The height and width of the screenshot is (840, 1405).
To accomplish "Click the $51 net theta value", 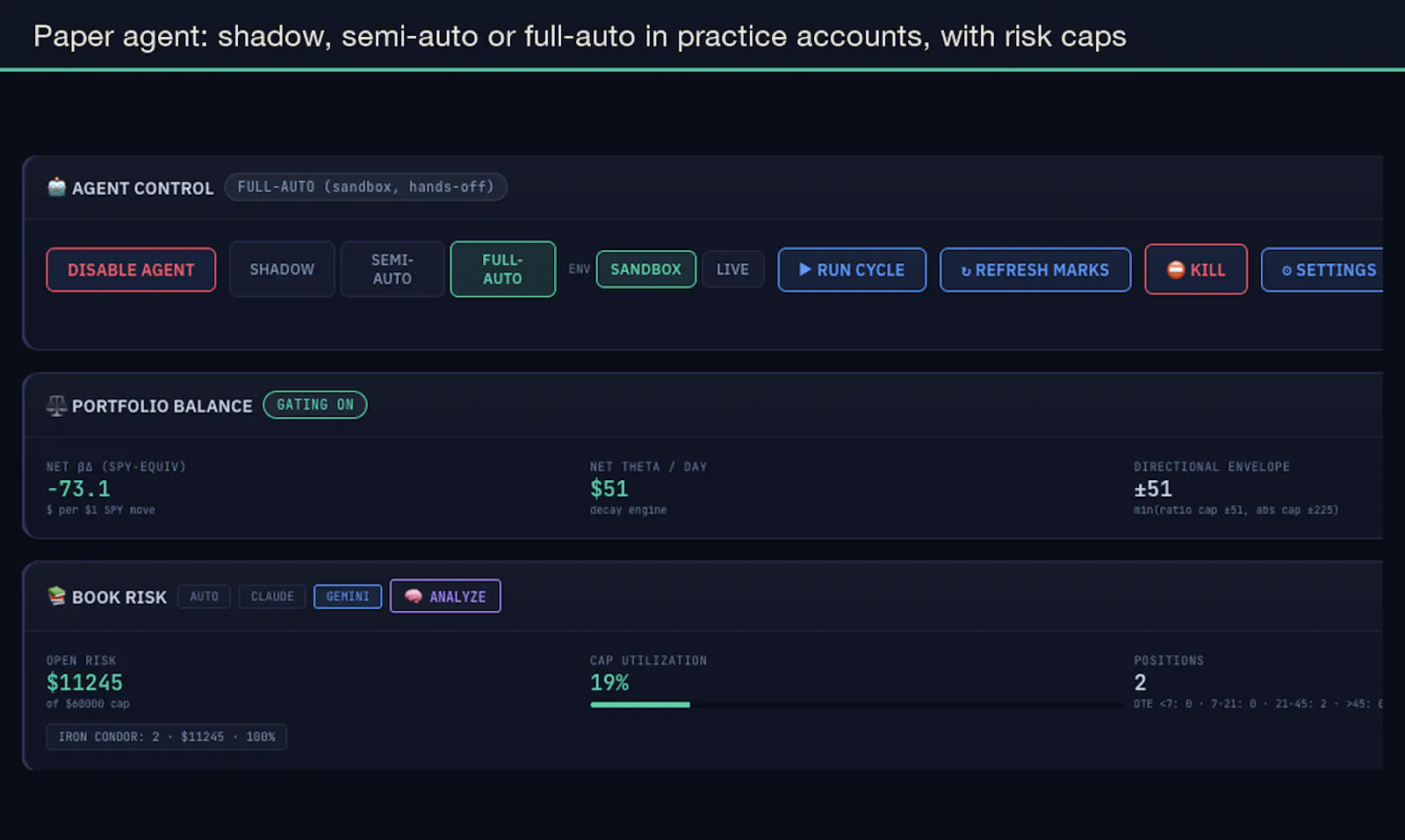I will (x=609, y=489).
